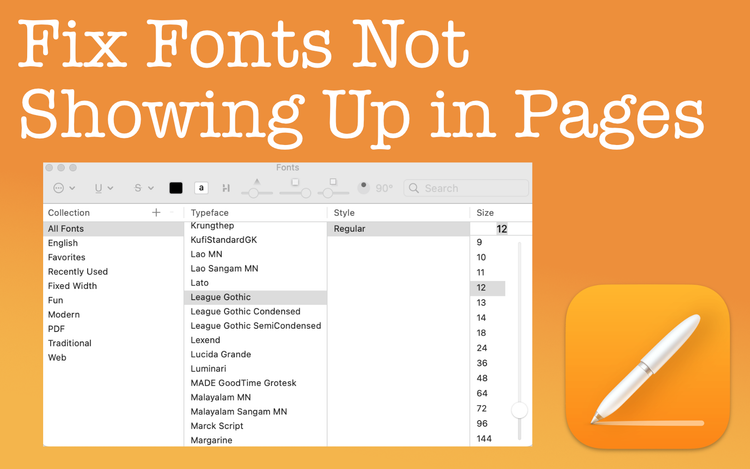
Task: Select the Fixed Width collection
Action: click(113, 286)
